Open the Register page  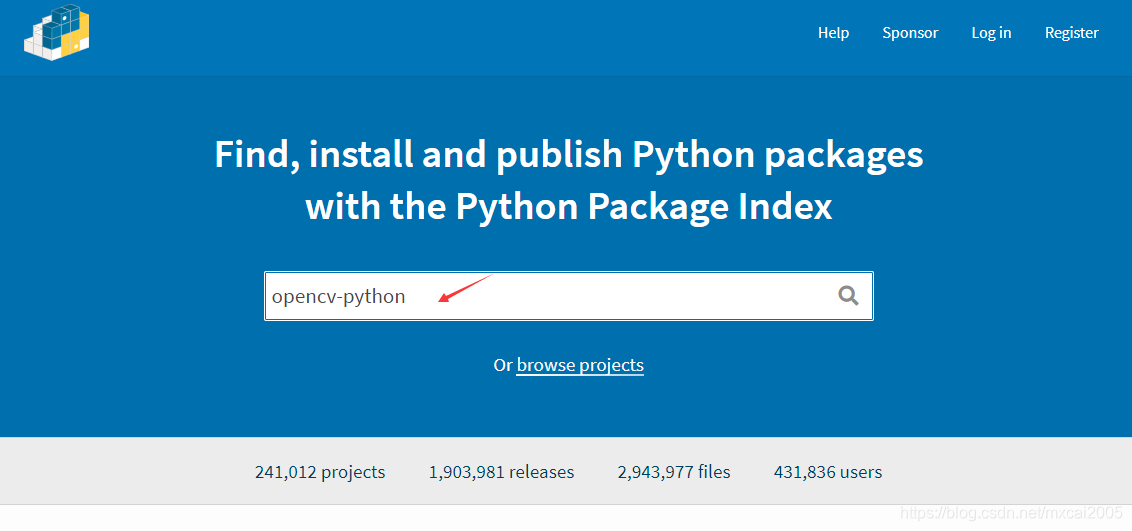click(1071, 32)
